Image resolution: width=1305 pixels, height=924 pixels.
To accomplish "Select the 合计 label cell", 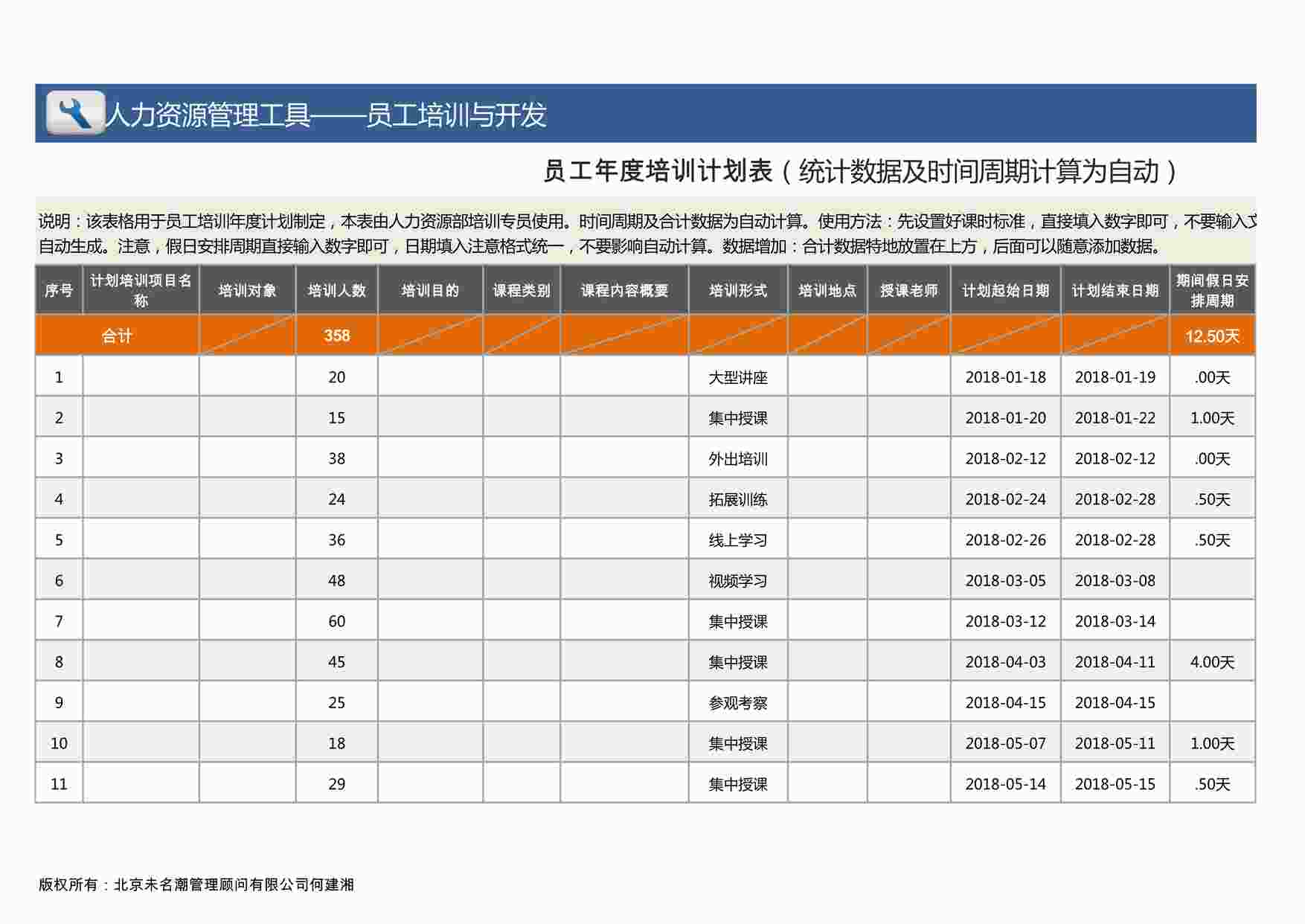I will tap(117, 335).
